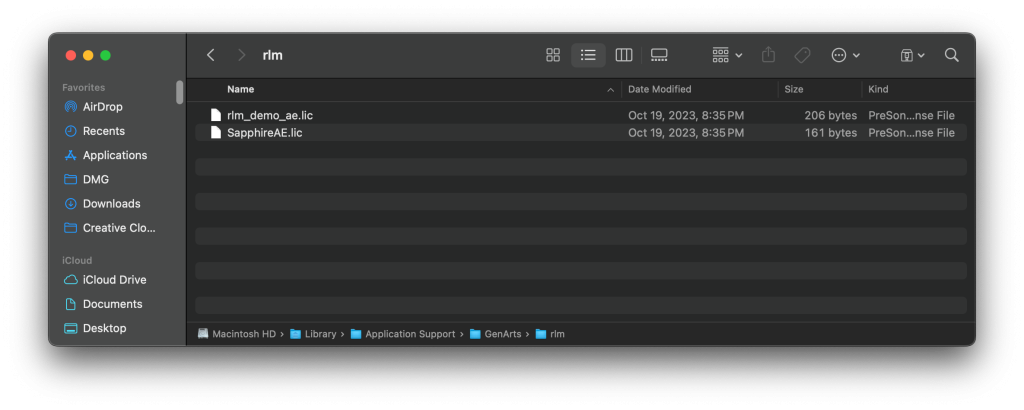Open the Finder search field
Viewport: 1024px width, 410px height.
pos(951,55)
